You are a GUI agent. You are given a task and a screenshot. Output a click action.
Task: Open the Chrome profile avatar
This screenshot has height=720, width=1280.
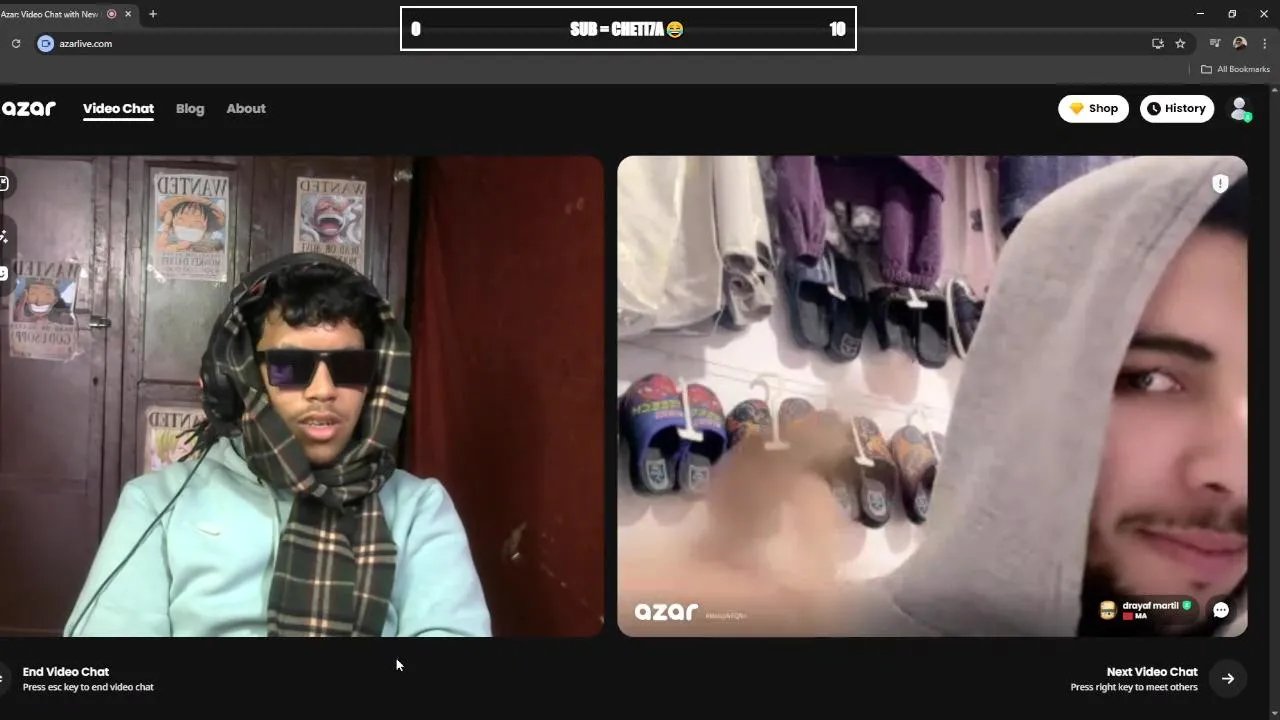pos(1240,43)
